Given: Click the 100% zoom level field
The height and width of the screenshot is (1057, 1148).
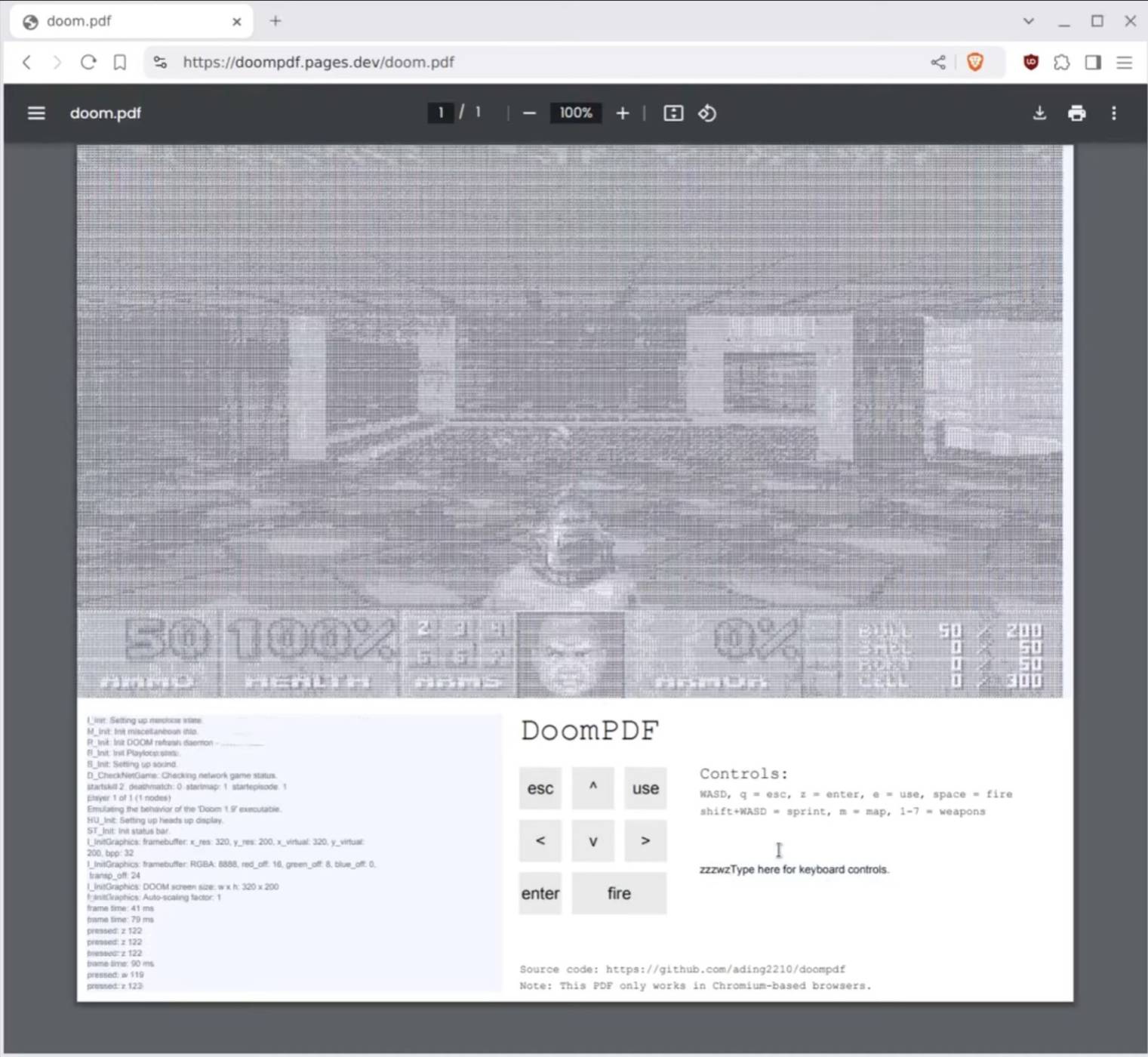Looking at the screenshot, I should tap(576, 113).
